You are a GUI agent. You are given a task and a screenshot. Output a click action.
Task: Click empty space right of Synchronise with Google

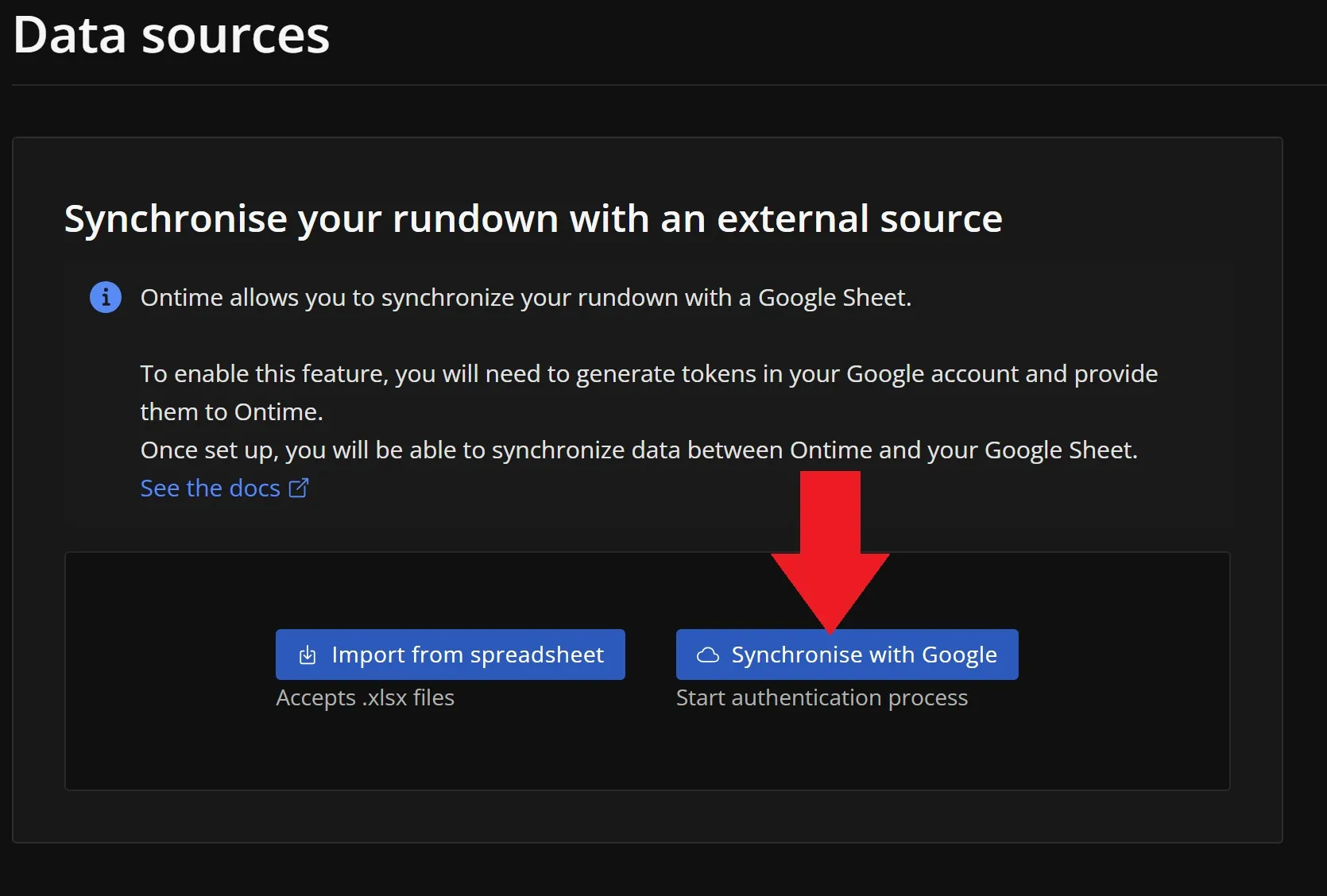(1120, 655)
